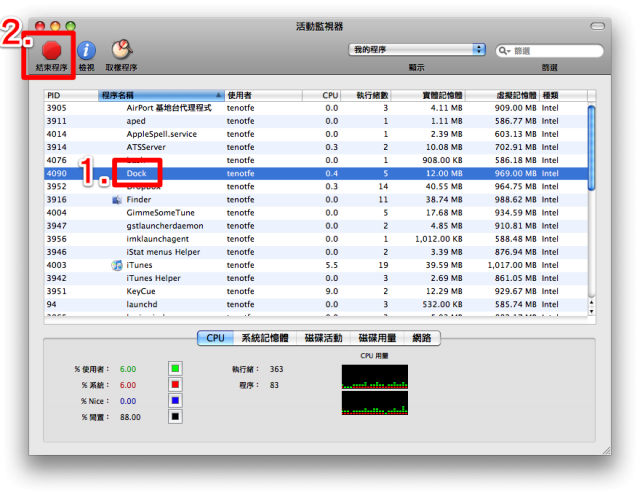Switch to the network tab
This screenshot has height=495, width=640.
(x=422, y=338)
